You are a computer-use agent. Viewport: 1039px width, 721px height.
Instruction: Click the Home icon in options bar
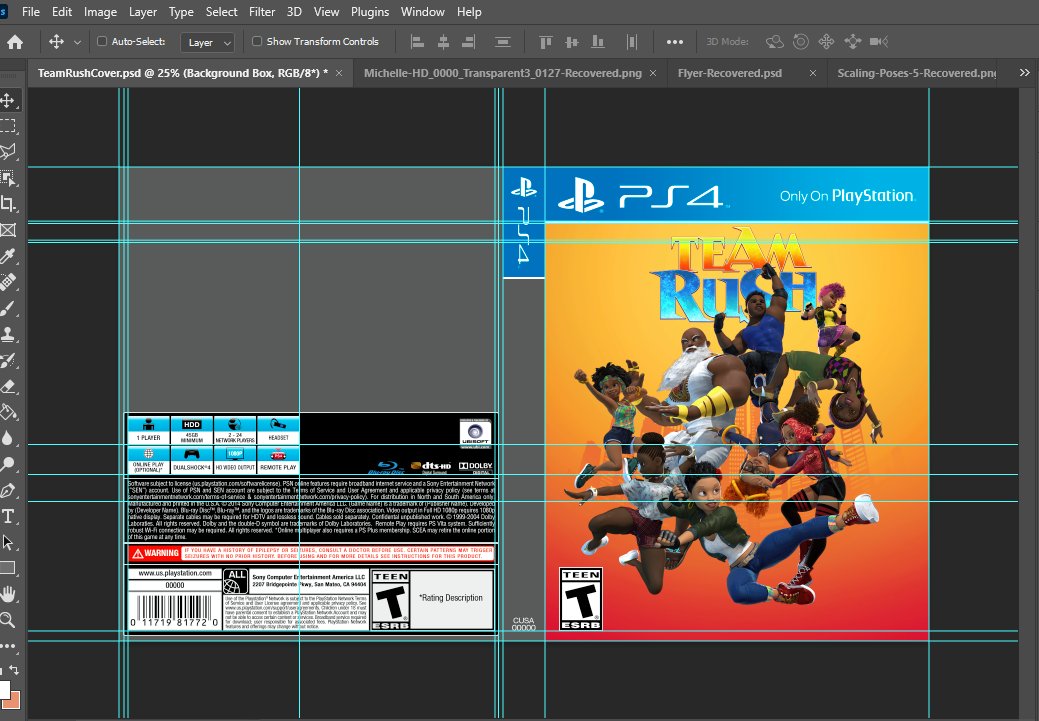(x=15, y=42)
